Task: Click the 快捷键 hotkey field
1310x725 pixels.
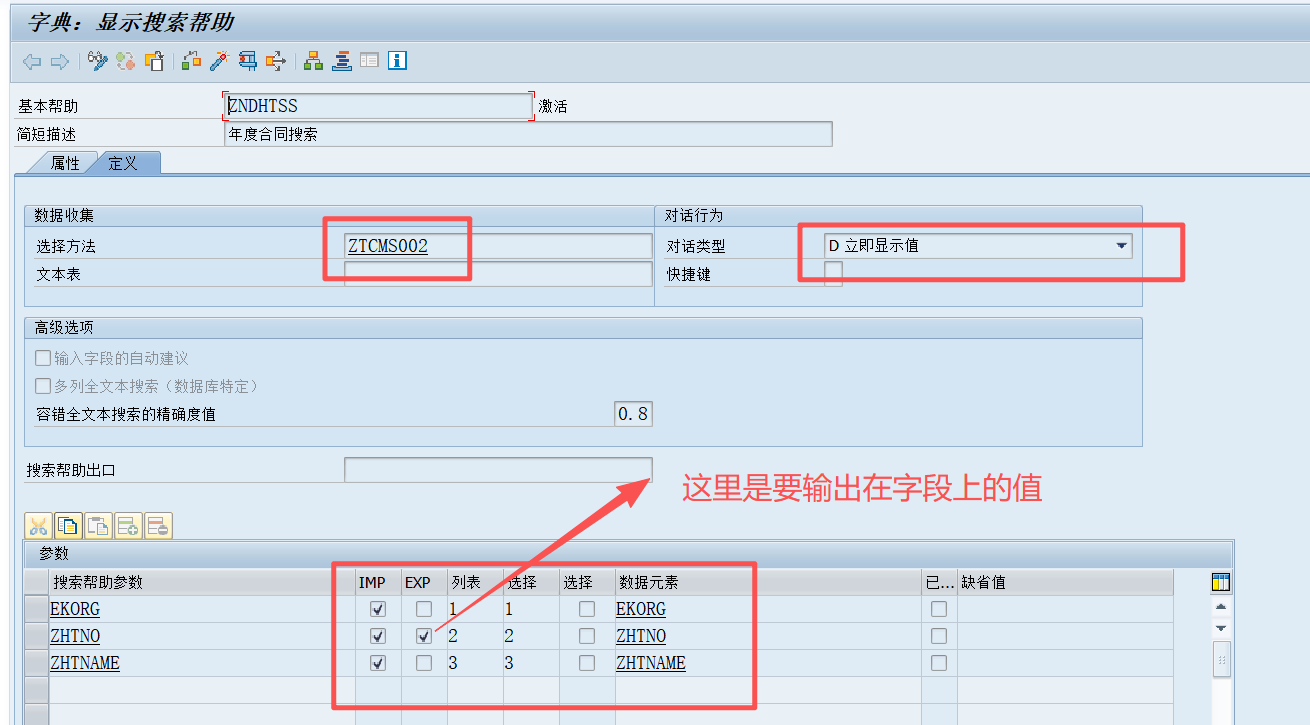Action: (833, 274)
